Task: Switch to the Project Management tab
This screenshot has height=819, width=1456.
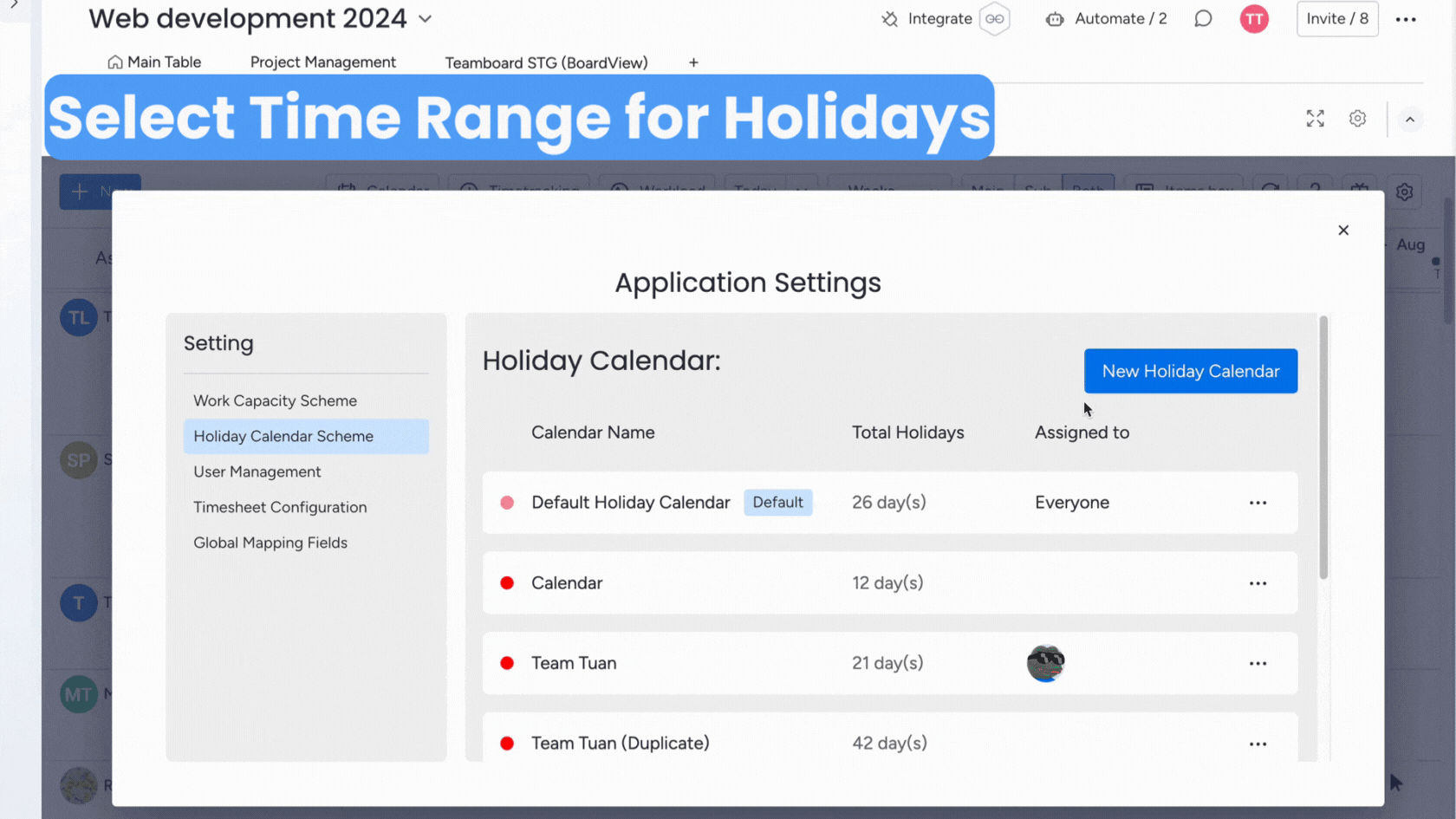Action: pos(323,62)
